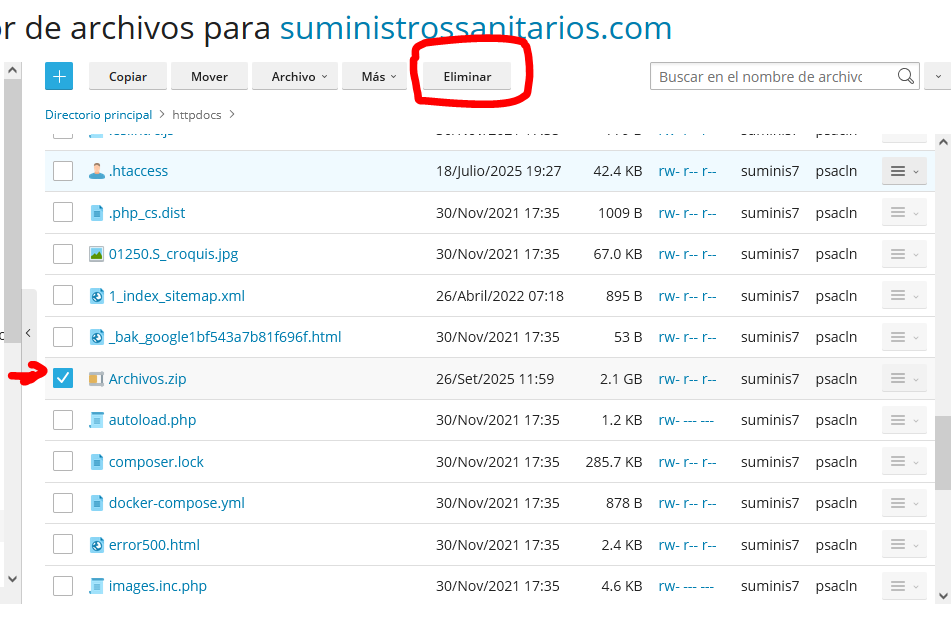Focus the file name search field

pyautogui.click(x=773, y=76)
